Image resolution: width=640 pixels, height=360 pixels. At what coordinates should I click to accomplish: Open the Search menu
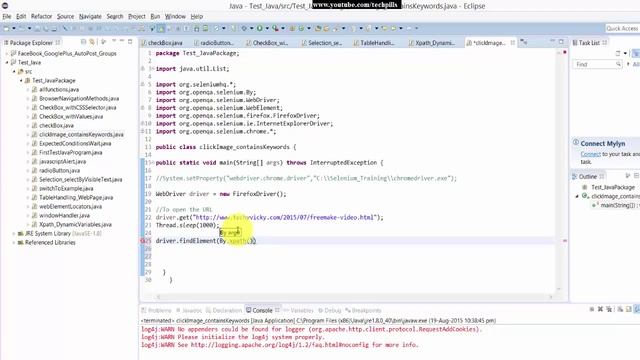click(x=115, y=16)
